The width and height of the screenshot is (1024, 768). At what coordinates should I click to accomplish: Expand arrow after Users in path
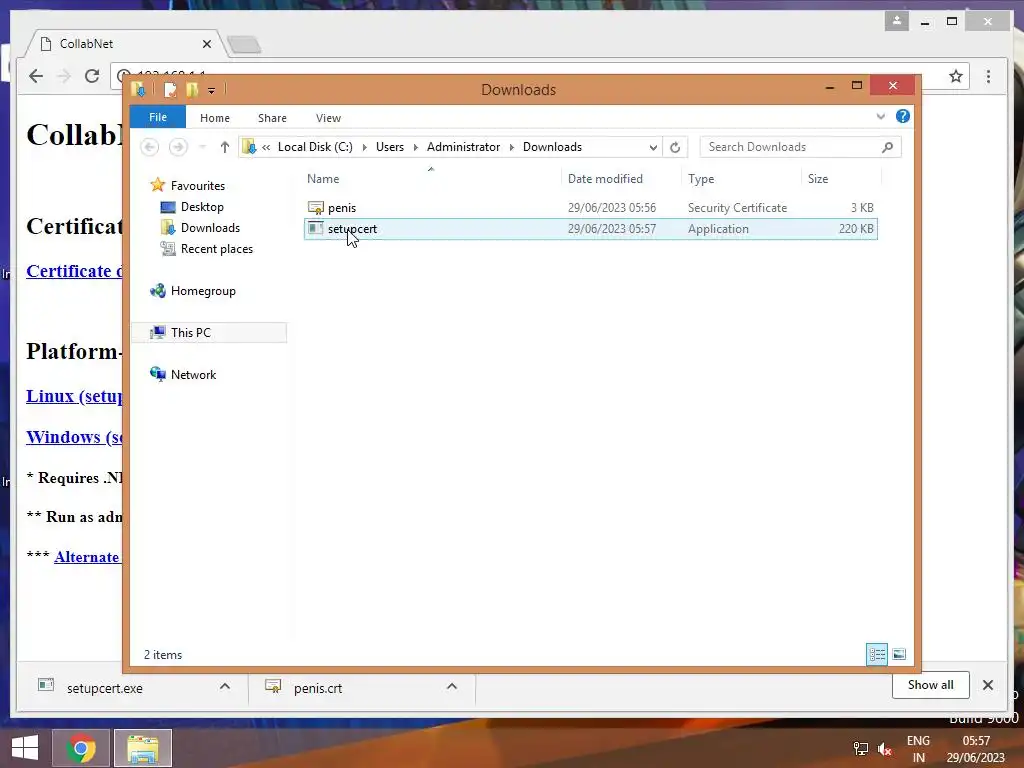pos(415,147)
